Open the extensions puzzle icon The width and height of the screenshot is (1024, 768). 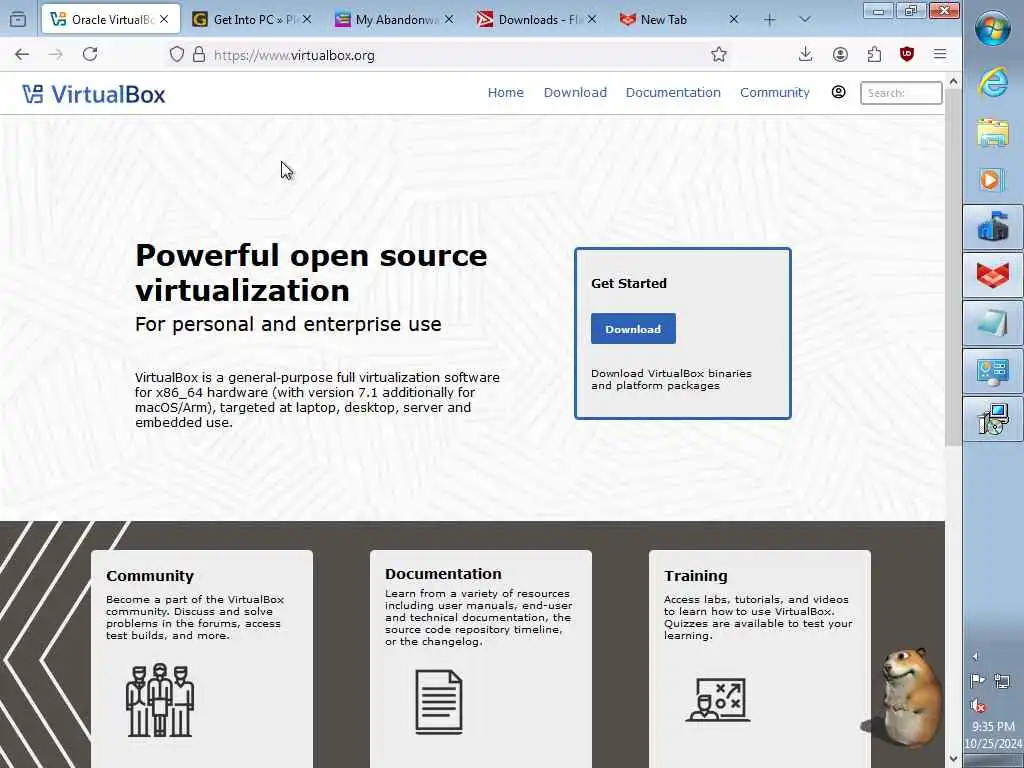tap(874, 55)
